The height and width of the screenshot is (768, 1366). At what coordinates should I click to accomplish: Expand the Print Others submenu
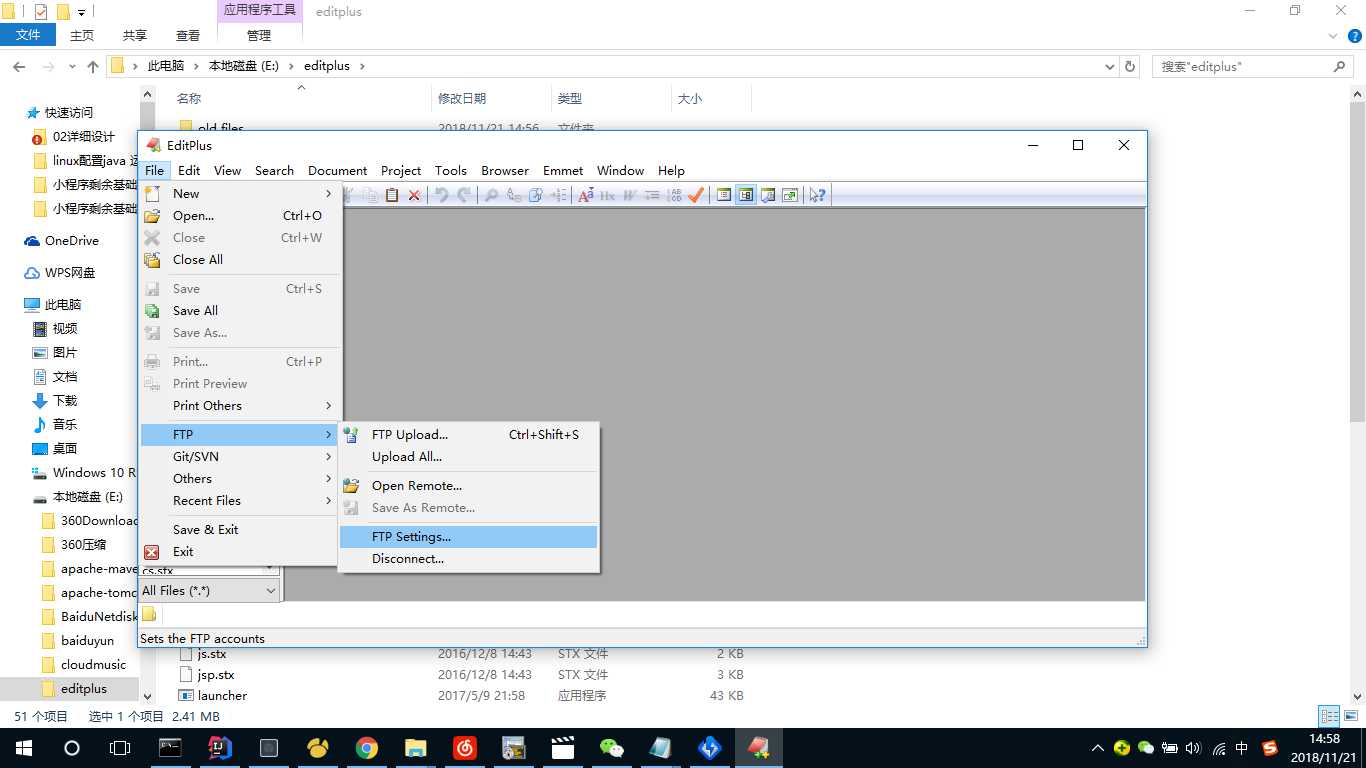click(x=240, y=405)
